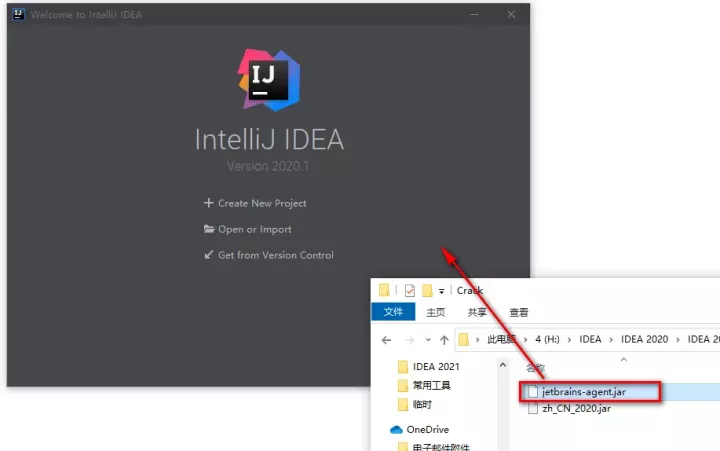Image resolution: width=720 pixels, height=451 pixels.
Task: Open the recent locations dropdown arrow
Action: tap(427, 340)
